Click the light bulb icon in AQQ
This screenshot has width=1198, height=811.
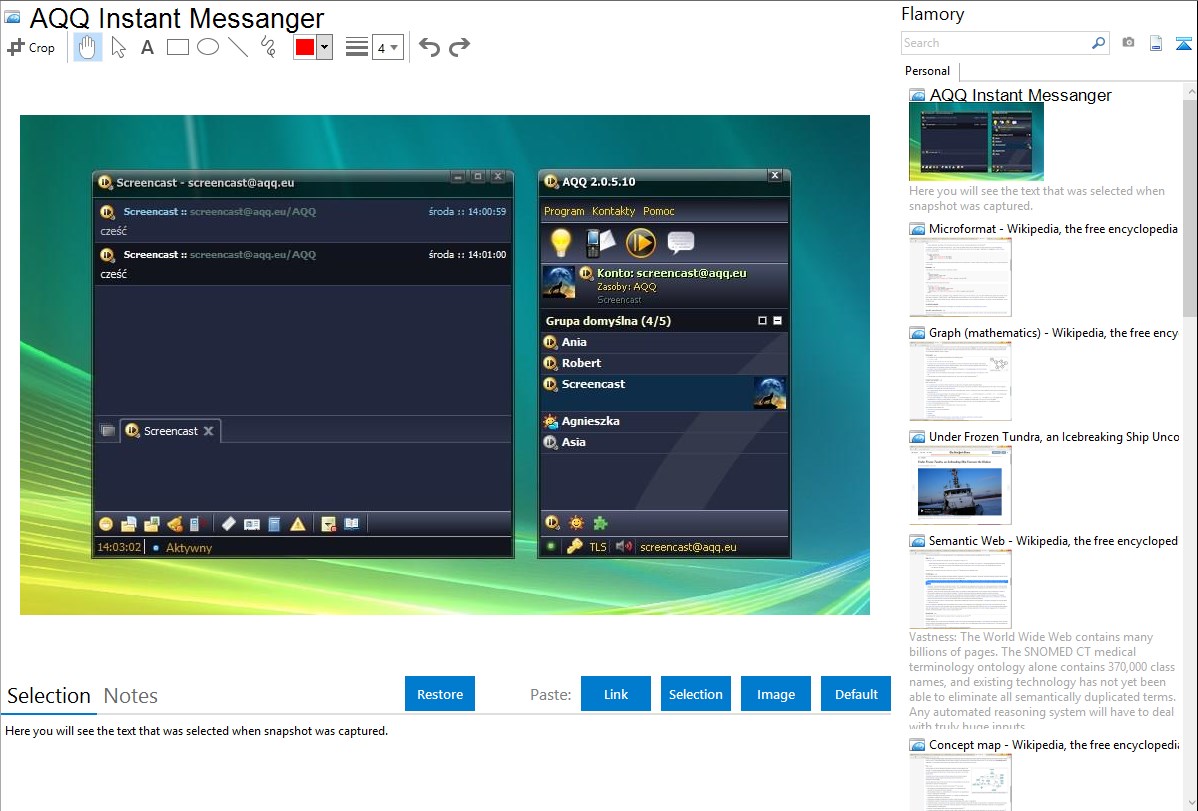click(x=561, y=243)
